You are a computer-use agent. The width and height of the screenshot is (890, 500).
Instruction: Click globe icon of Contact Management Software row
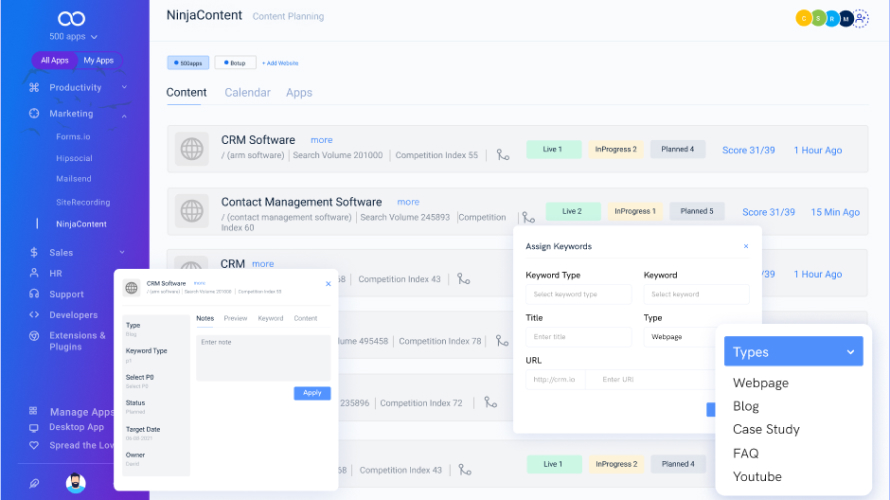pos(191,211)
